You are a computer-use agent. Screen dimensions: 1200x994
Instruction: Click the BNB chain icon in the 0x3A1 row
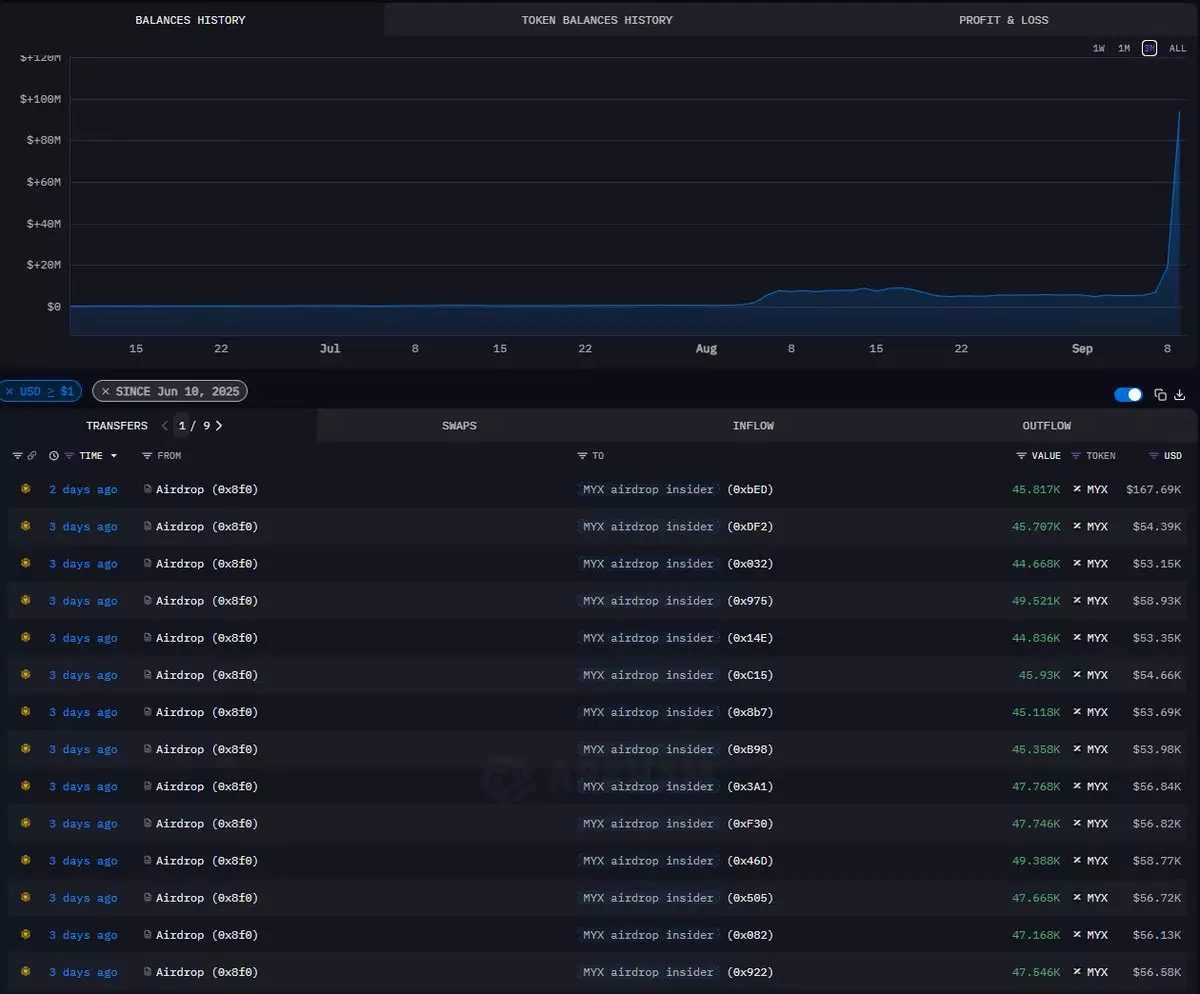tap(25, 786)
